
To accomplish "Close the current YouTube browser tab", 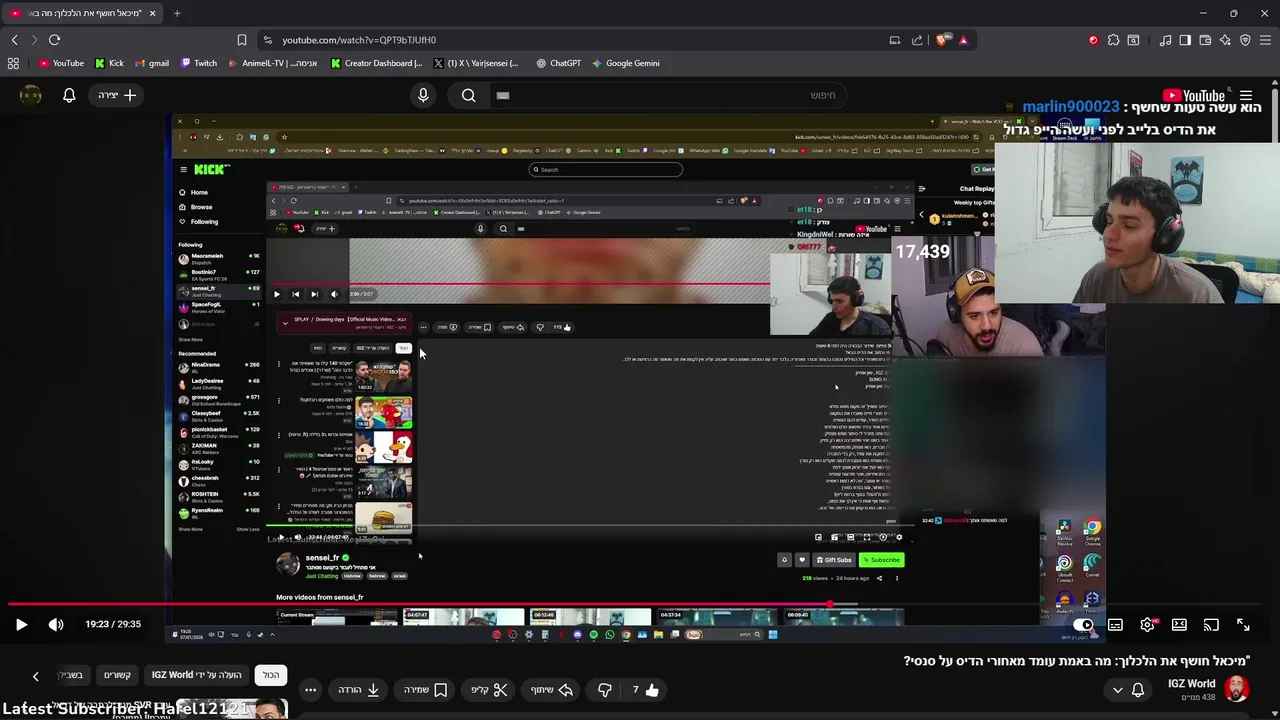I will click(152, 13).
